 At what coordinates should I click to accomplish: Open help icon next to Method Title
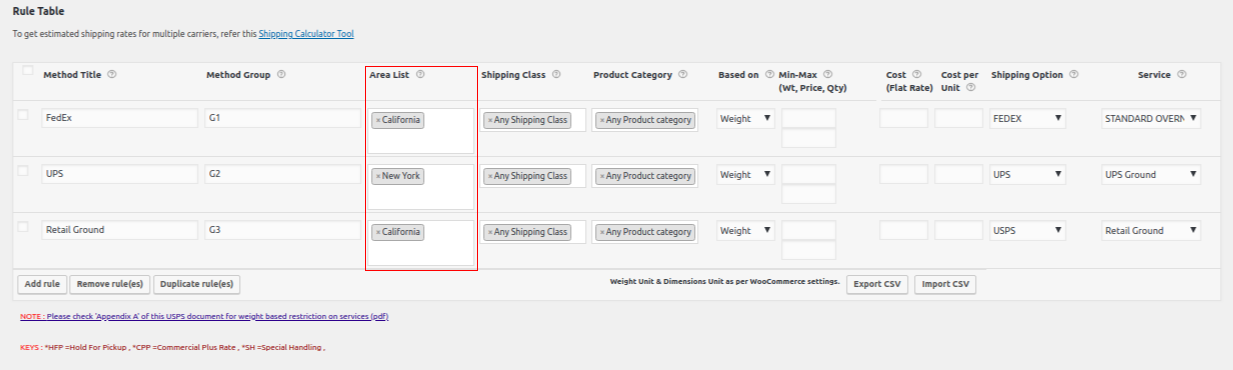pos(112,75)
